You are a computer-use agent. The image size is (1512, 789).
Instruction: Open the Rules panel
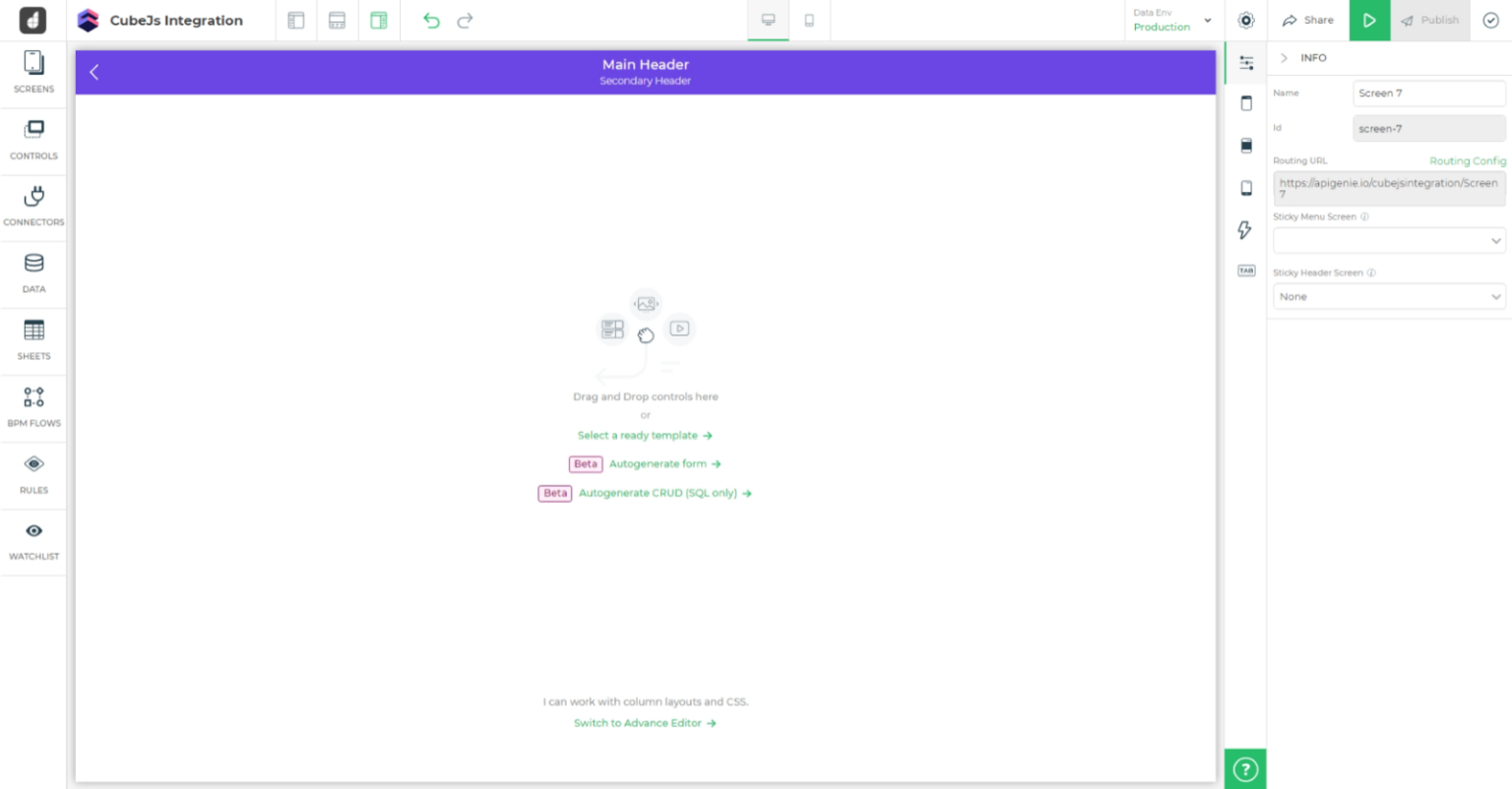tap(33, 470)
